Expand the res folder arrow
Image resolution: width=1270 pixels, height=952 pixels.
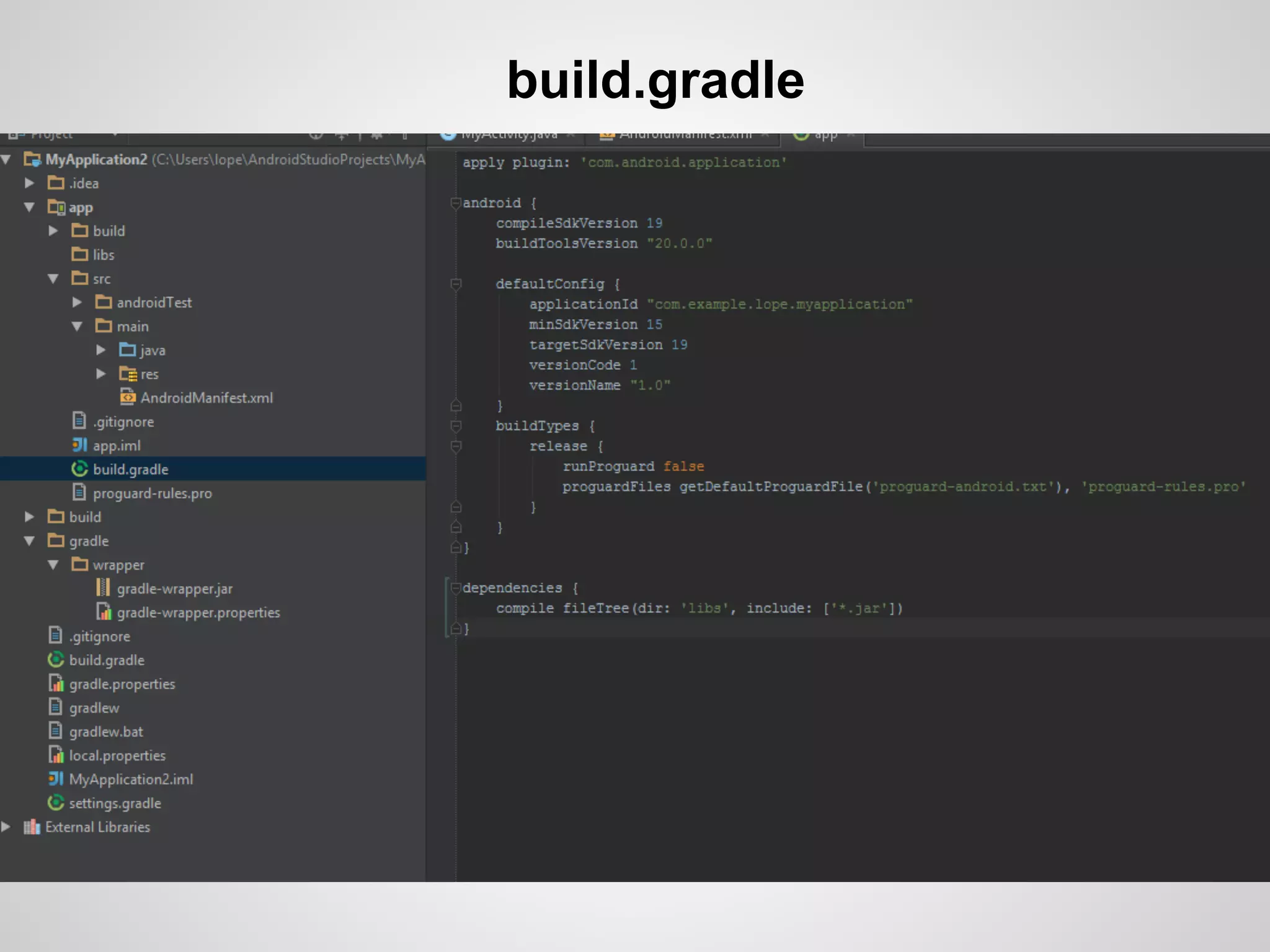click(x=101, y=374)
